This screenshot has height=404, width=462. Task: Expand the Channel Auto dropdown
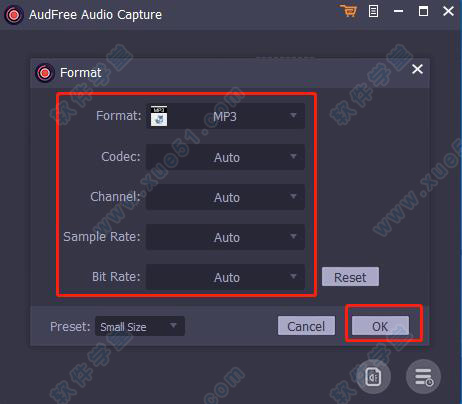225,197
